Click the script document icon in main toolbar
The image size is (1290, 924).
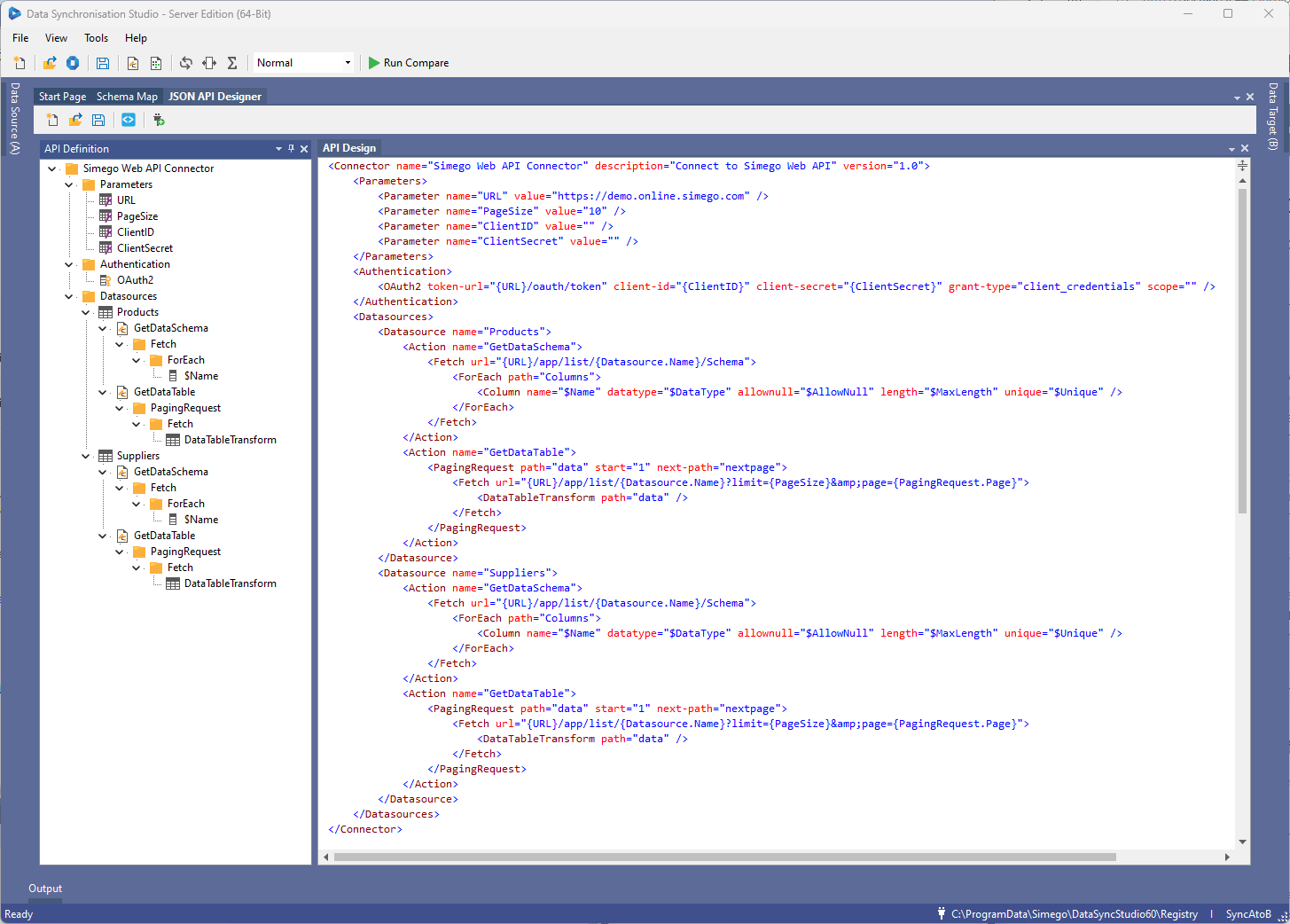click(x=133, y=63)
